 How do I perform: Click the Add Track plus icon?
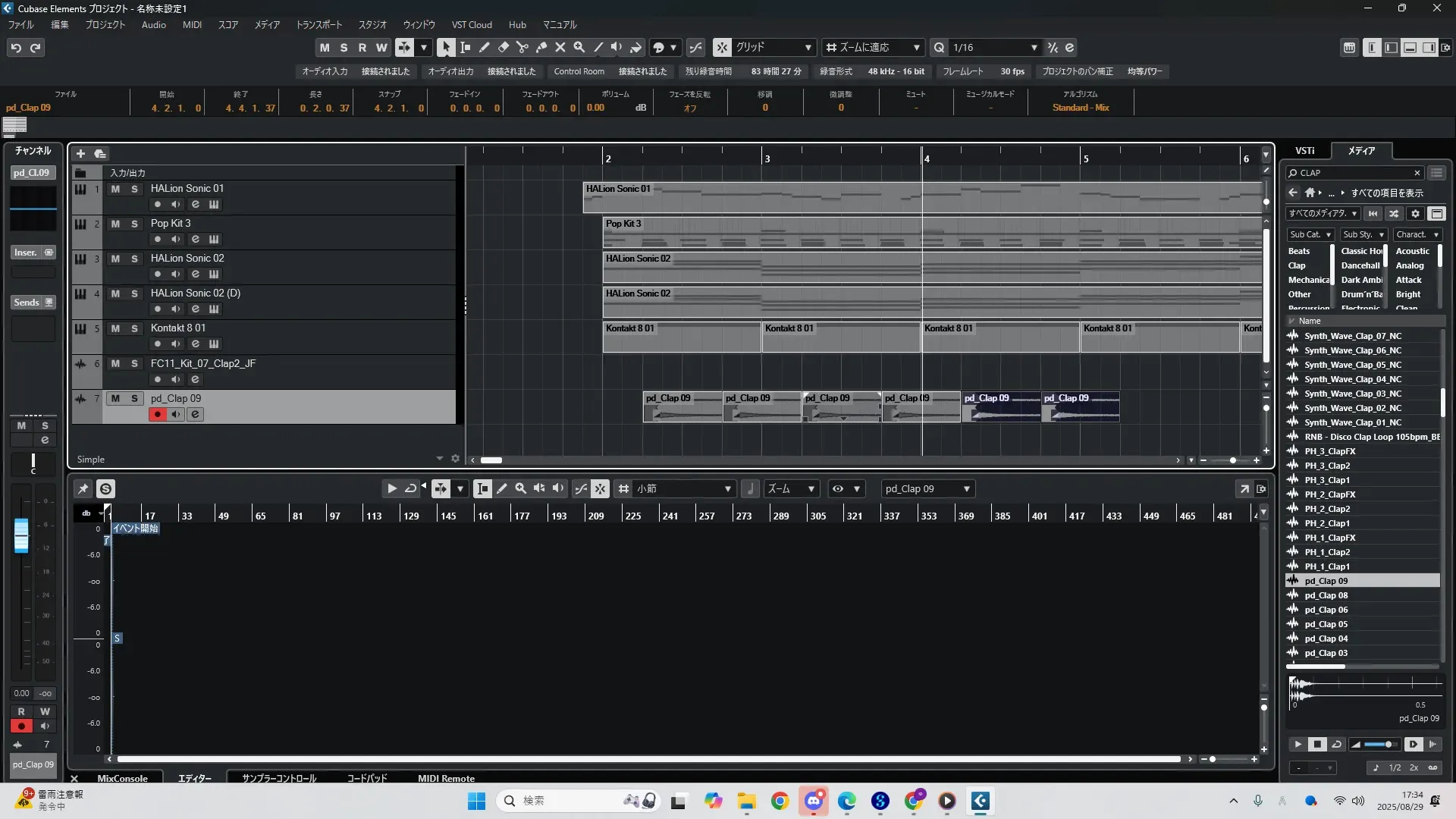(x=80, y=153)
